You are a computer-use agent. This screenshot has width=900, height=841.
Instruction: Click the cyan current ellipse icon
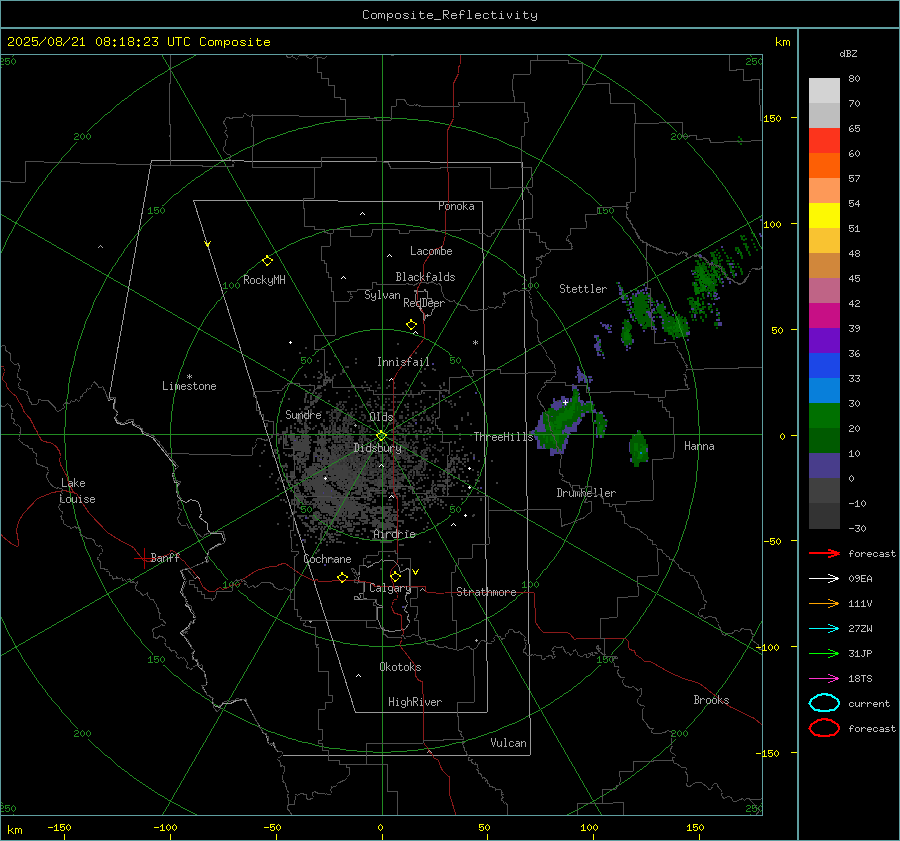(824, 703)
